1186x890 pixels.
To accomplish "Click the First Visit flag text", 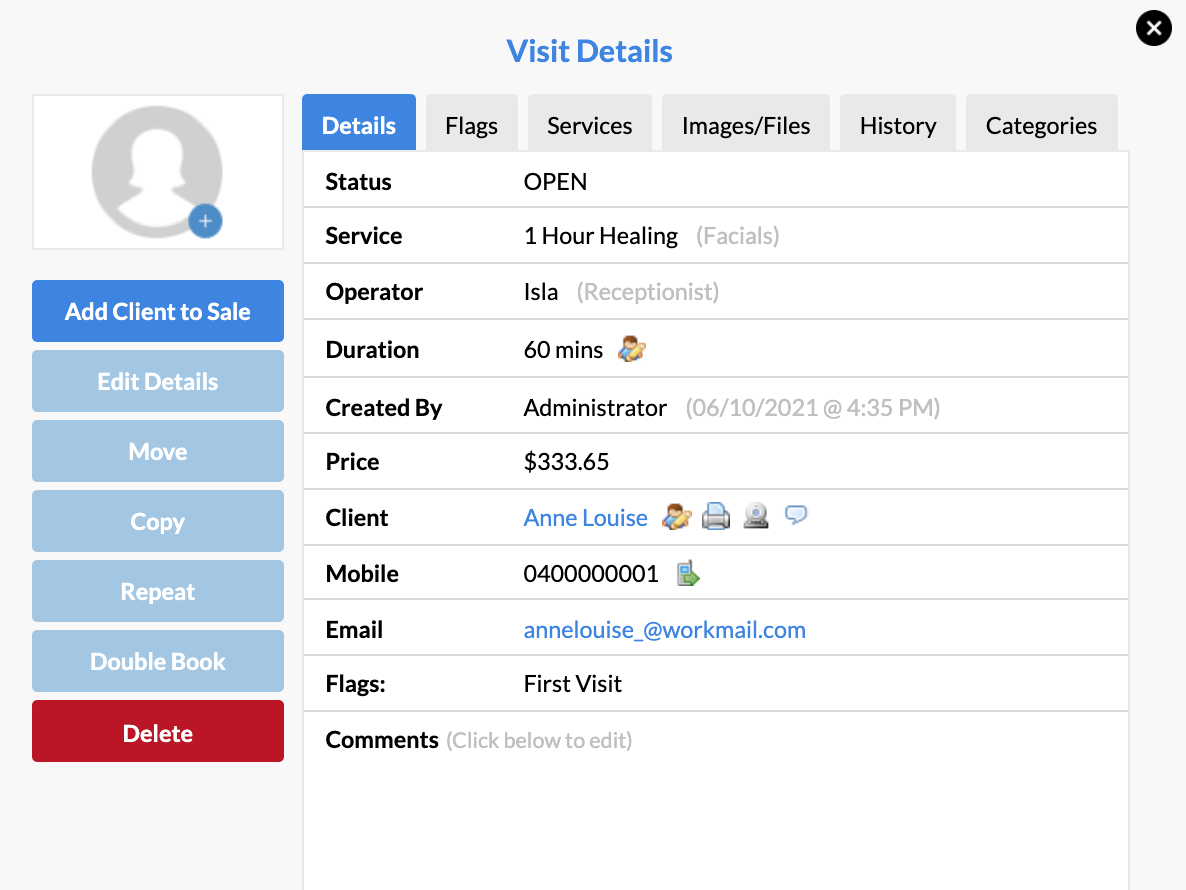I will (573, 684).
